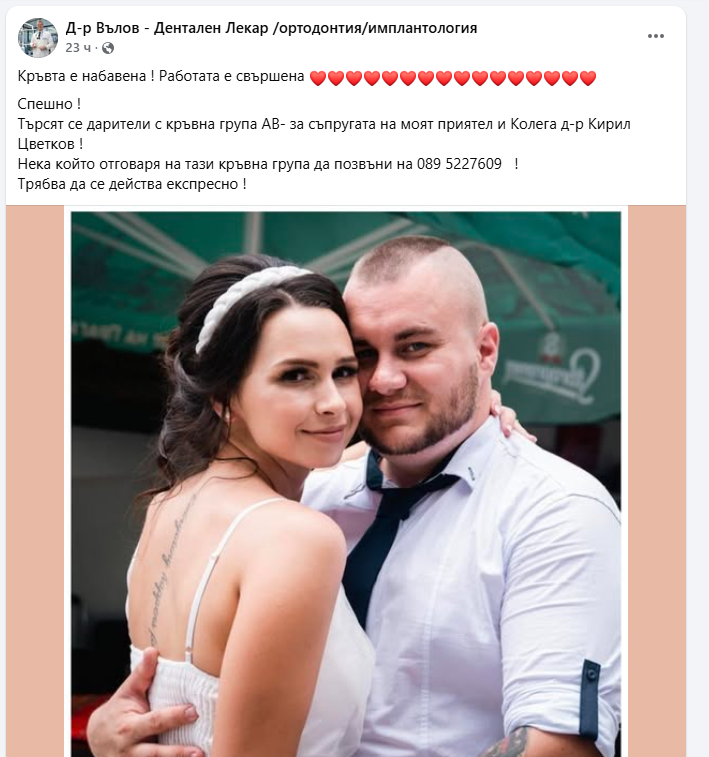Click the "23 ч" post timestamp
Viewport: 709px width, 757px height.
78,48
